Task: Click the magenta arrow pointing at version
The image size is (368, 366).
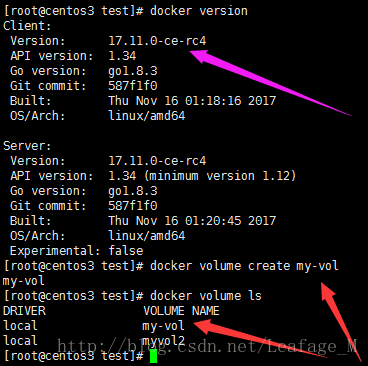Action: [270, 83]
